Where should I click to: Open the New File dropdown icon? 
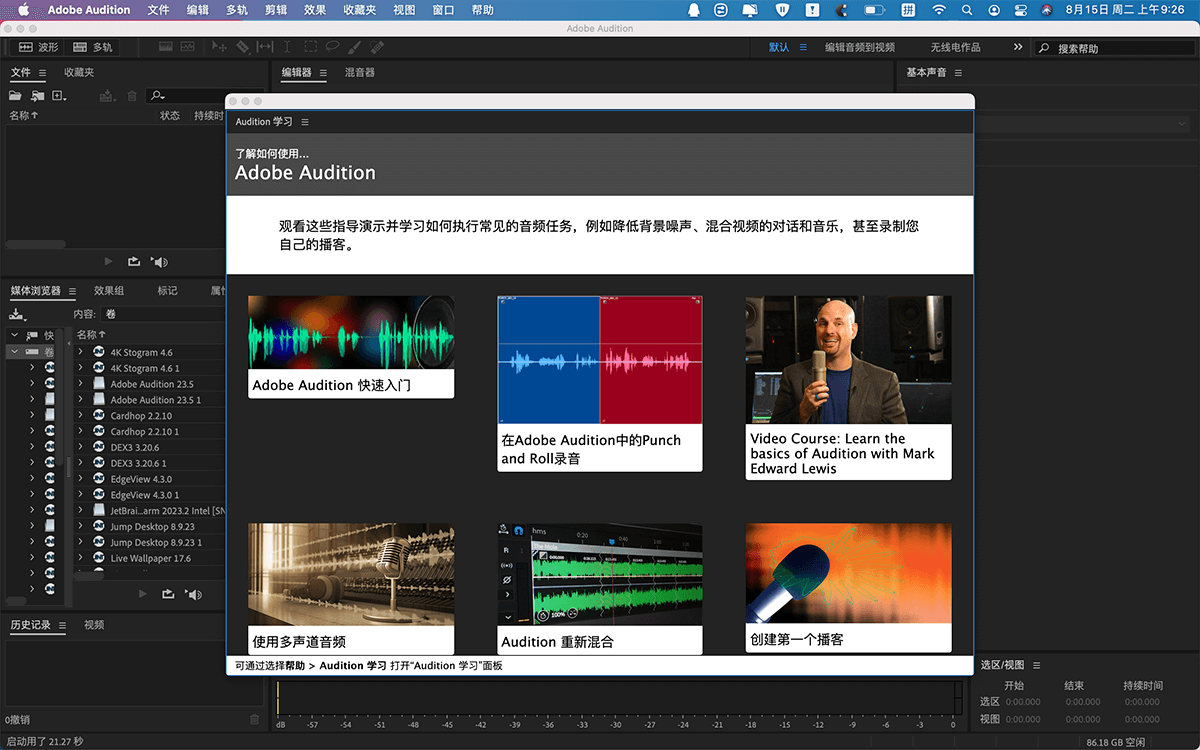(59, 96)
